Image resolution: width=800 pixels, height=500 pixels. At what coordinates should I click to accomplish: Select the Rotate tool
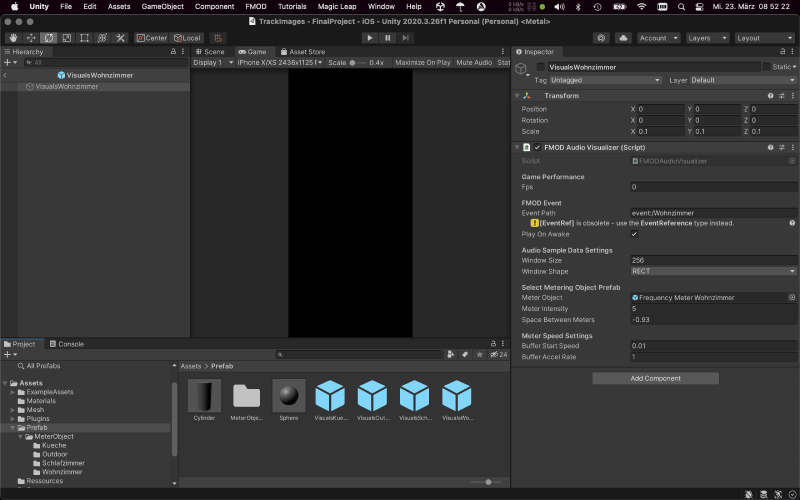tap(48, 38)
